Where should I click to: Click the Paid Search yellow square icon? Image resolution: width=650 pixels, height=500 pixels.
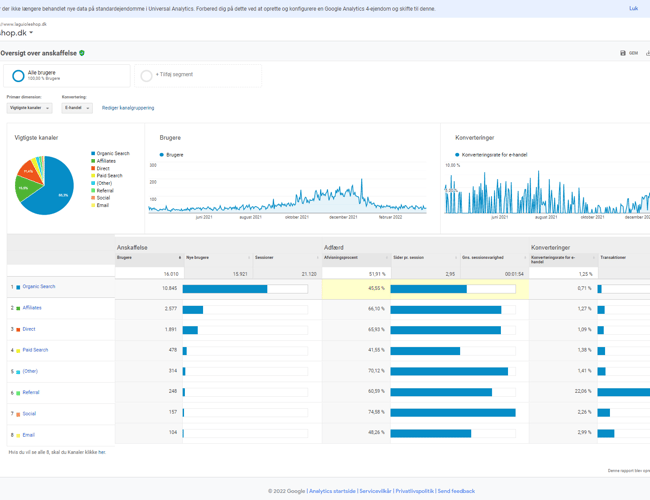18,350
